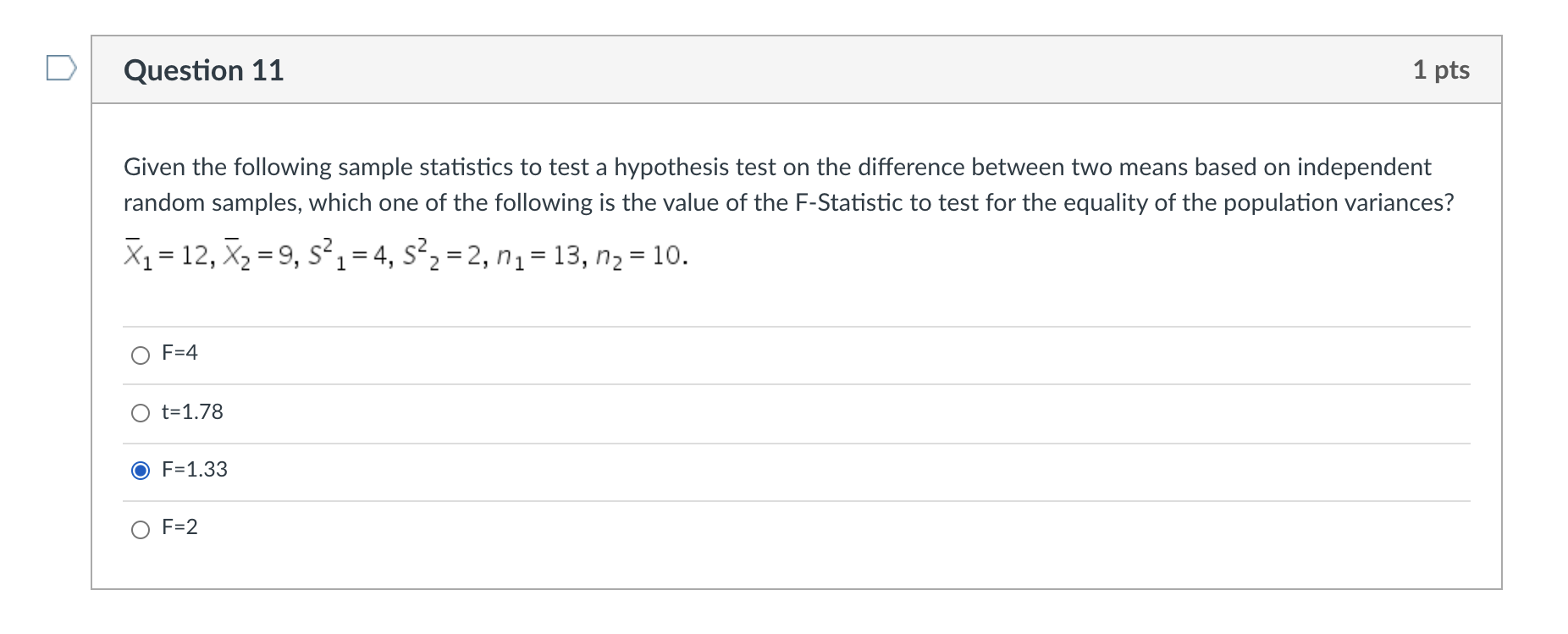Deselect the currently filled F=1.33 radio
Image resolution: width=1568 pixels, height=634 pixels.
tap(141, 471)
